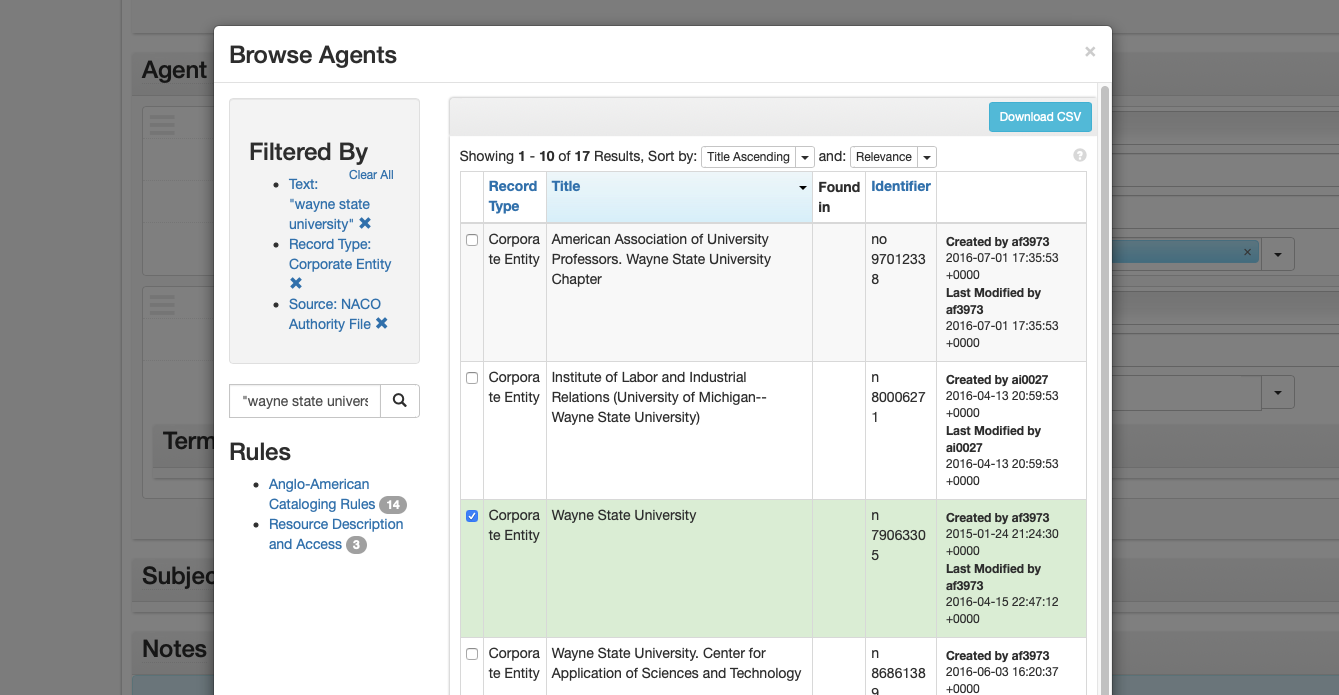The image size is (1339, 695).
Task: Close the Browse Agents dialog
Action: (x=1090, y=52)
